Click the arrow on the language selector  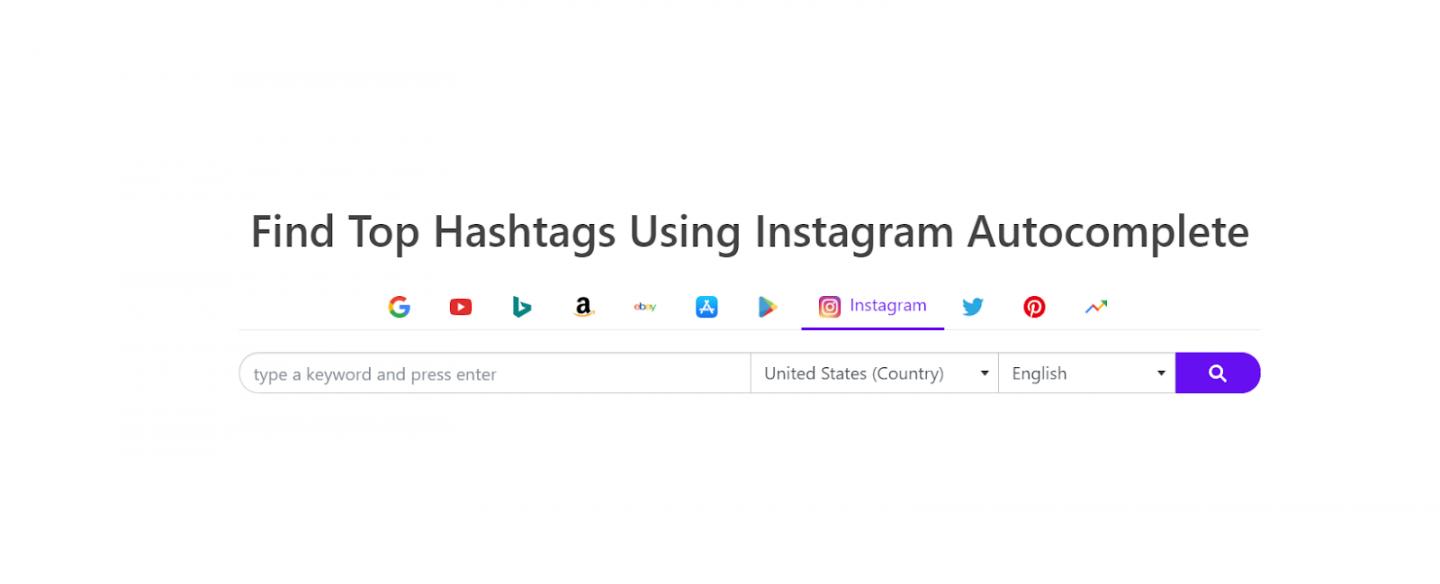1161,374
